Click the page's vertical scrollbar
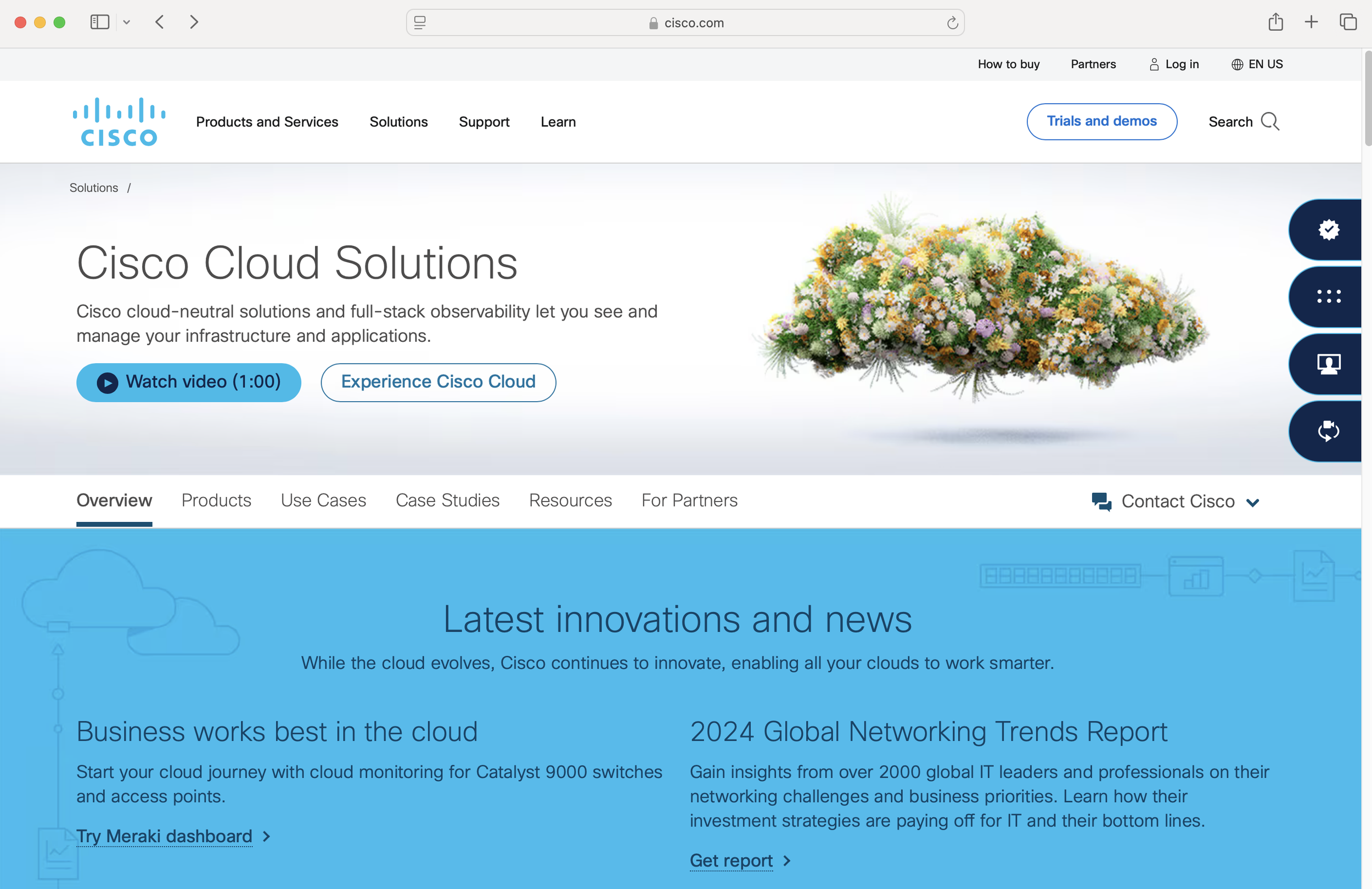Image resolution: width=1372 pixels, height=889 pixels. [x=1367, y=98]
